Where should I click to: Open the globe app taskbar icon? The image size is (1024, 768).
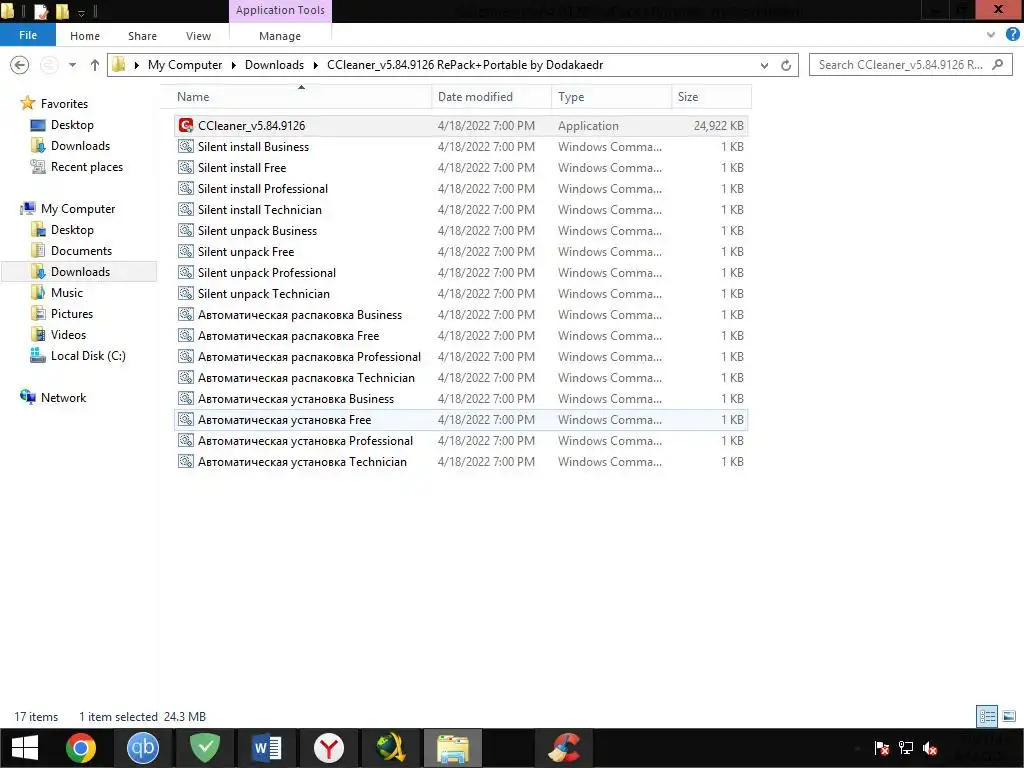(x=391, y=748)
